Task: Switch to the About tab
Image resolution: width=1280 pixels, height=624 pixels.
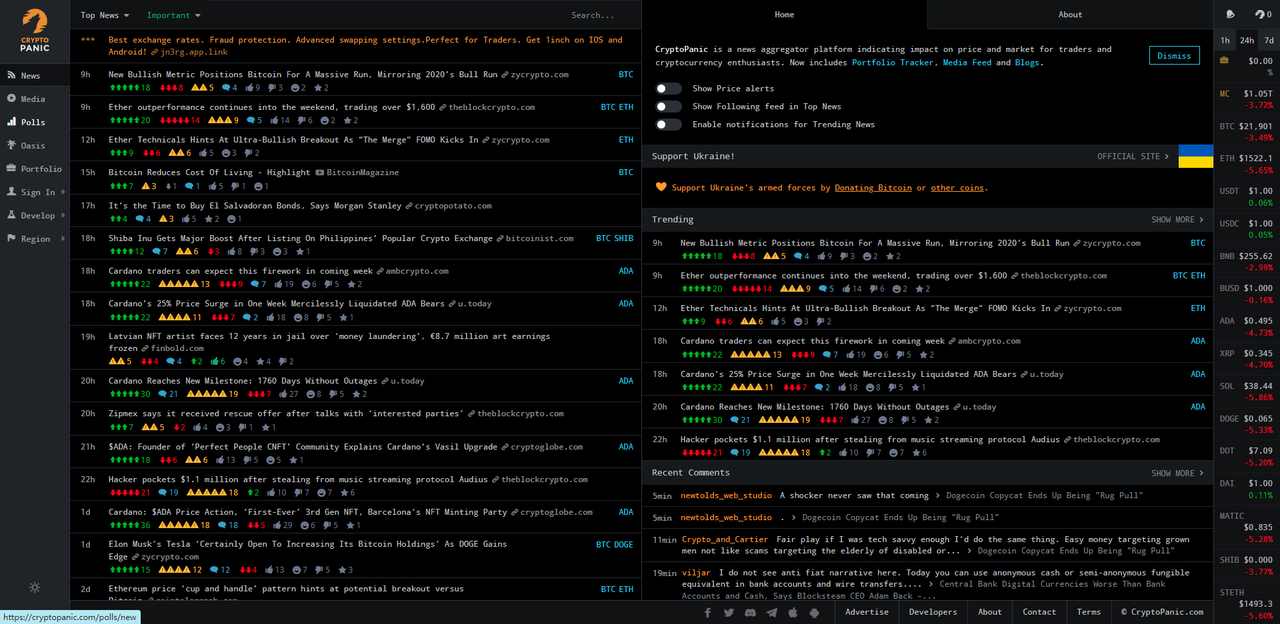Action: point(1069,14)
